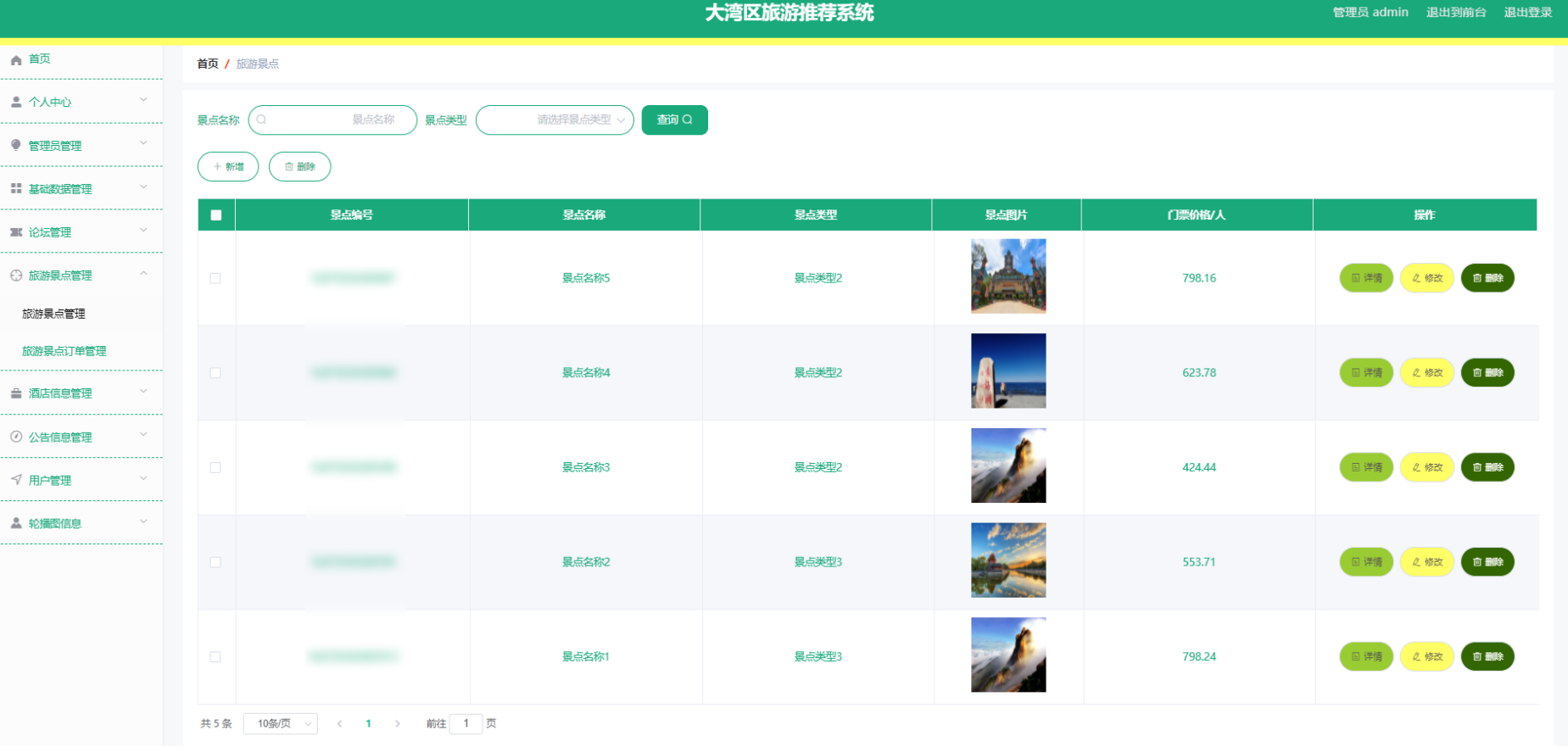Click the home icon in the sidebar
The image size is (1568, 747).
16,59
